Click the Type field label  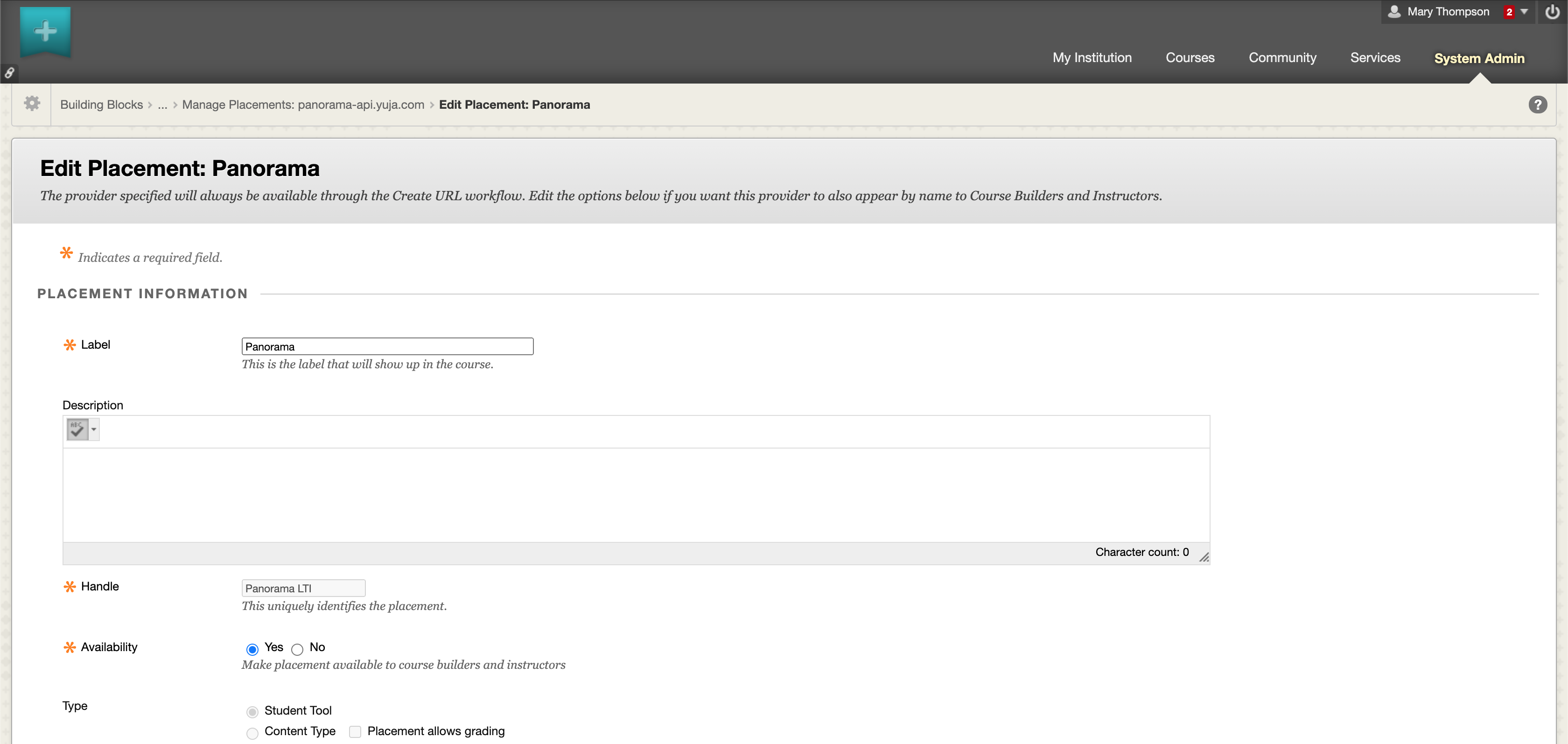click(x=75, y=706)
